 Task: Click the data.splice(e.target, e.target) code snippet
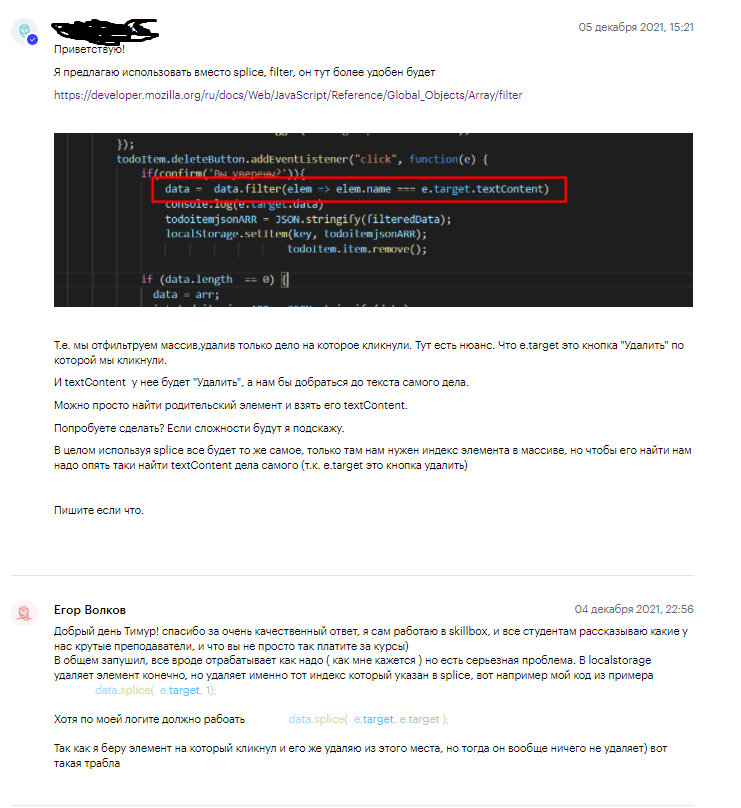pos(368,719)
